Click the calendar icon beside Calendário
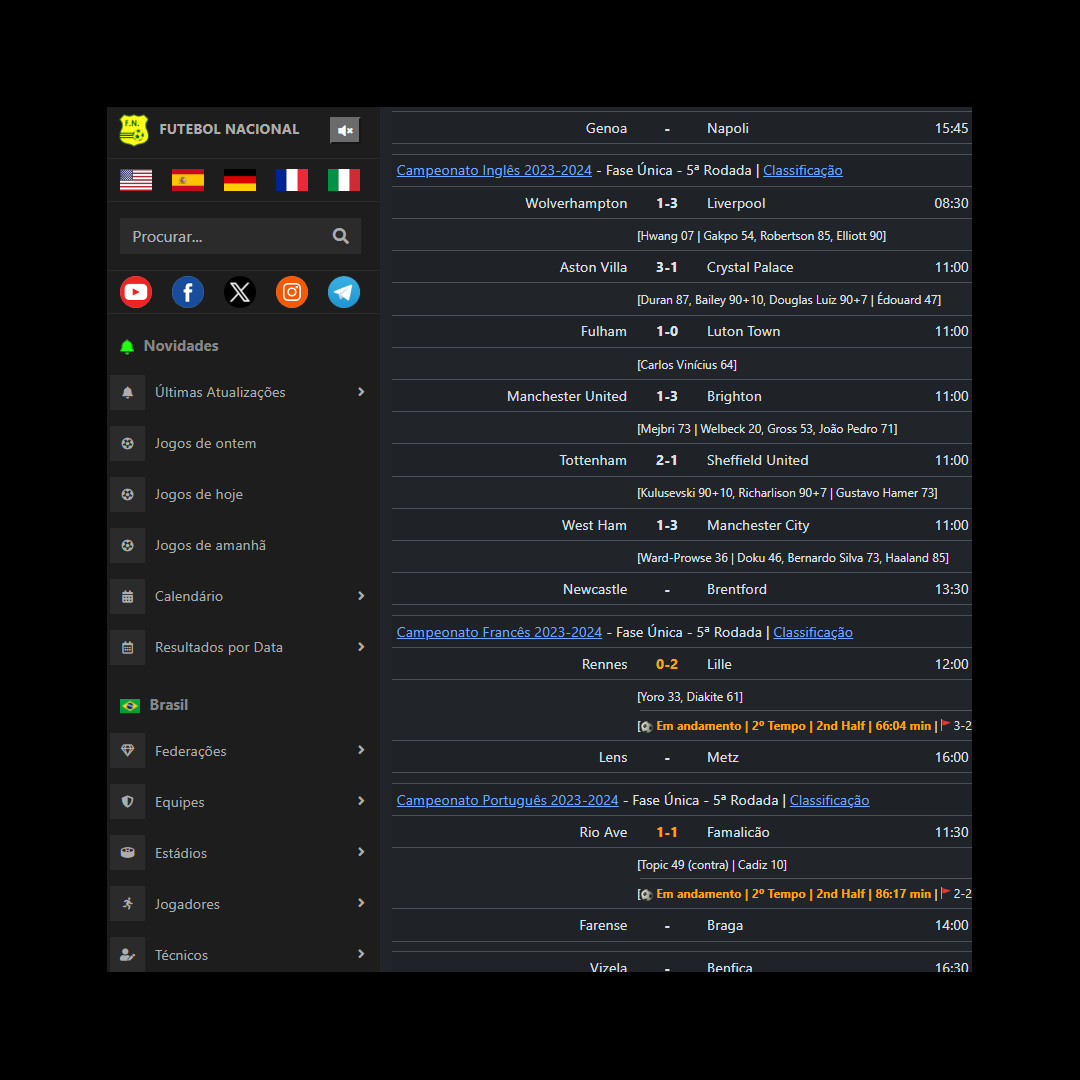This screenshot has height=1080, width=1080. (x=127, y=596)
